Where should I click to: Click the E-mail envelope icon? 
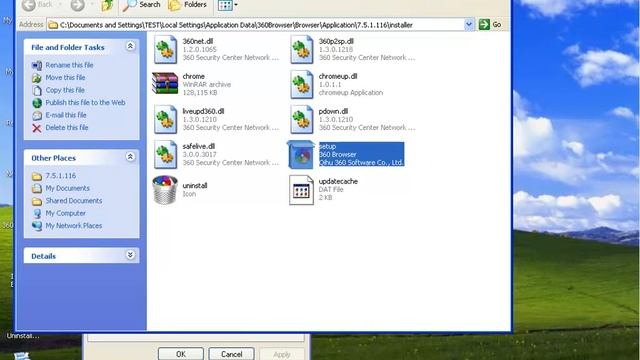(37, 116)
